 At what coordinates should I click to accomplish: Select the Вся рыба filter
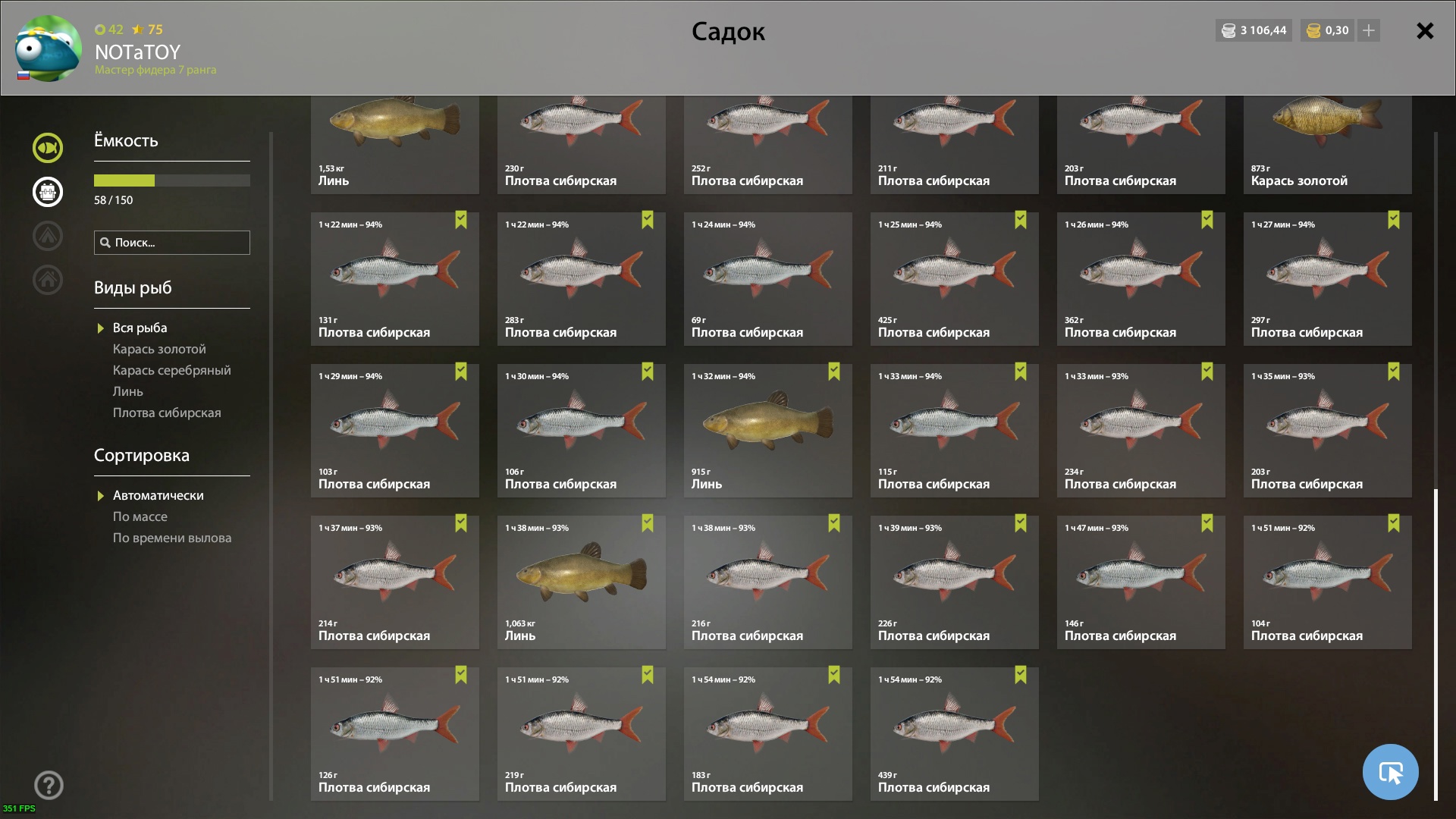(x=140, y=328)
